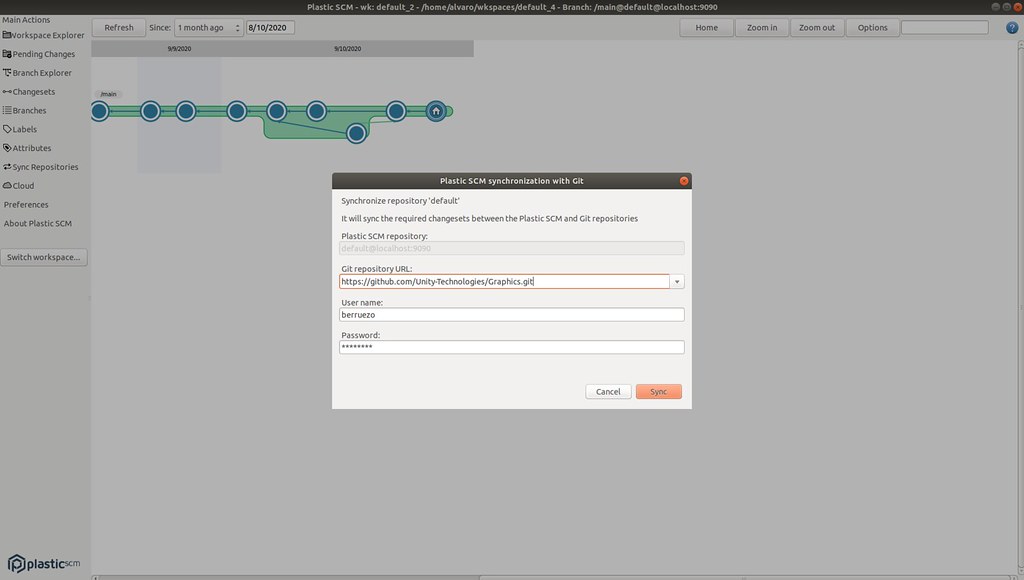Click the User name field showing berruezo

tap(511, 314)
